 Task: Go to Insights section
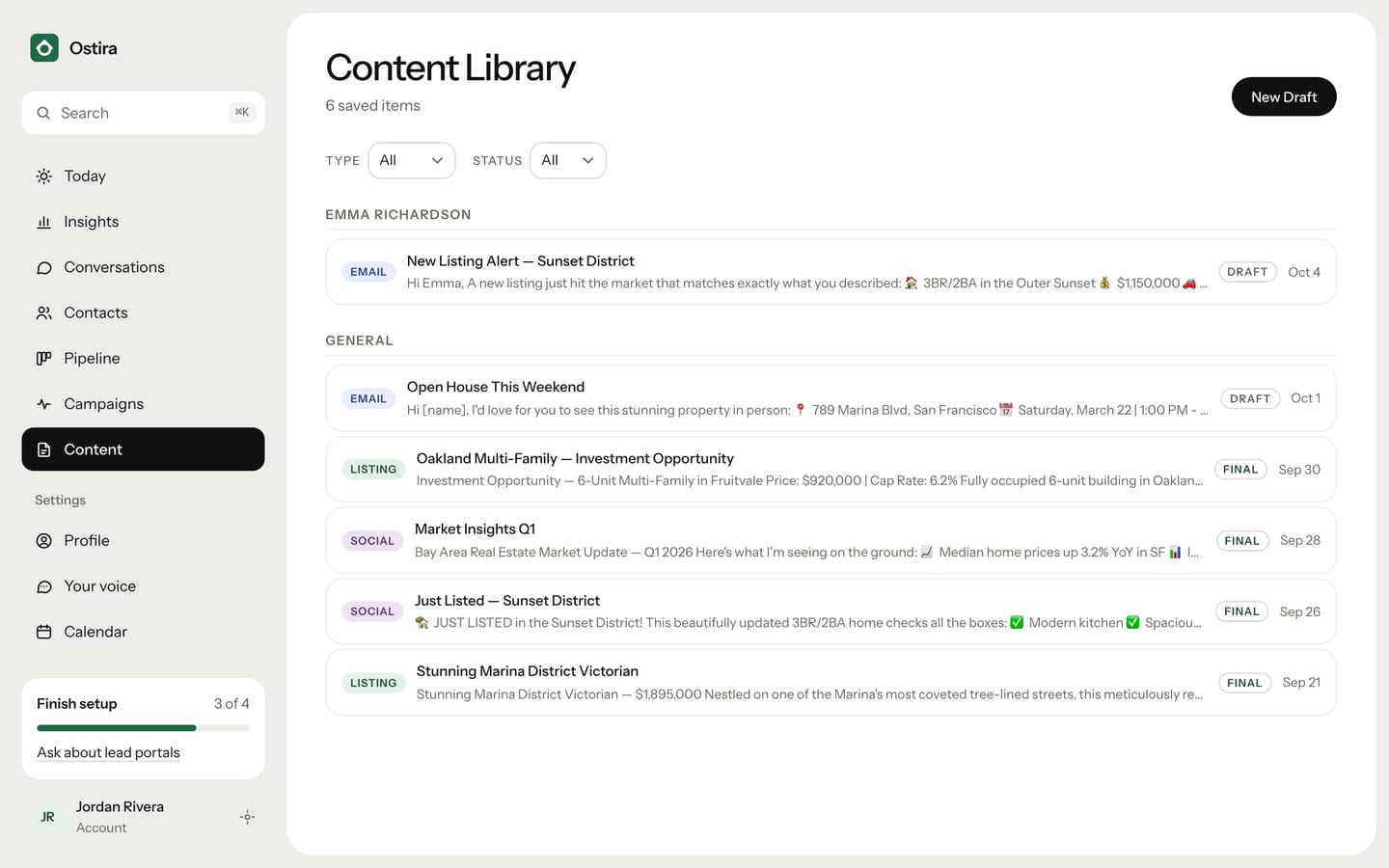point(143,222)
